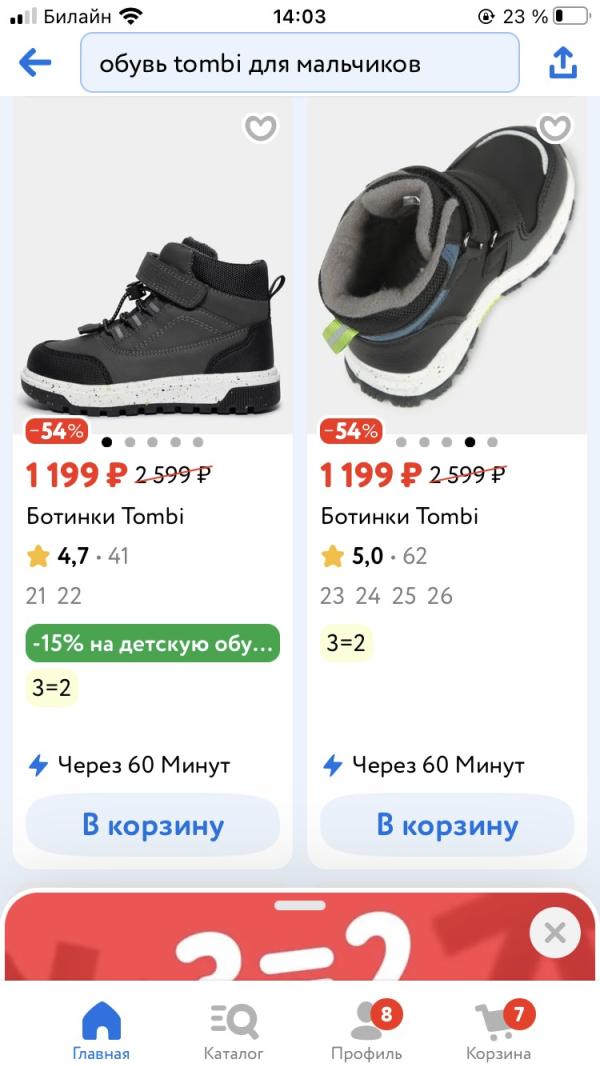Screen dimensions: 600x1066
Task: Open the Главная home tab
Action: tap(101, 1030)
